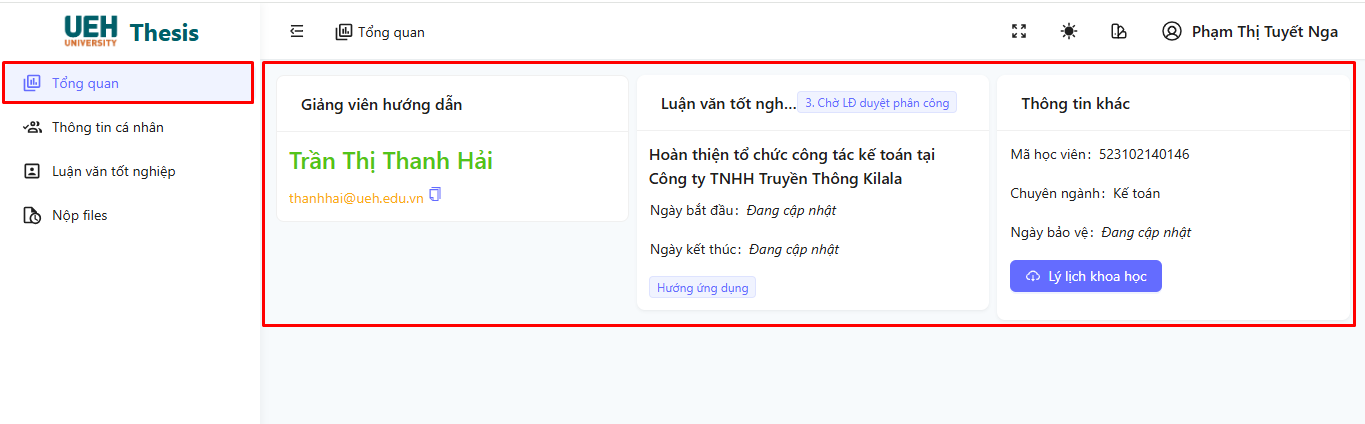This screenshot has width=1365, height=424.
Task: Open the Nộp files menu item
Action: click(x=80, y=215)
